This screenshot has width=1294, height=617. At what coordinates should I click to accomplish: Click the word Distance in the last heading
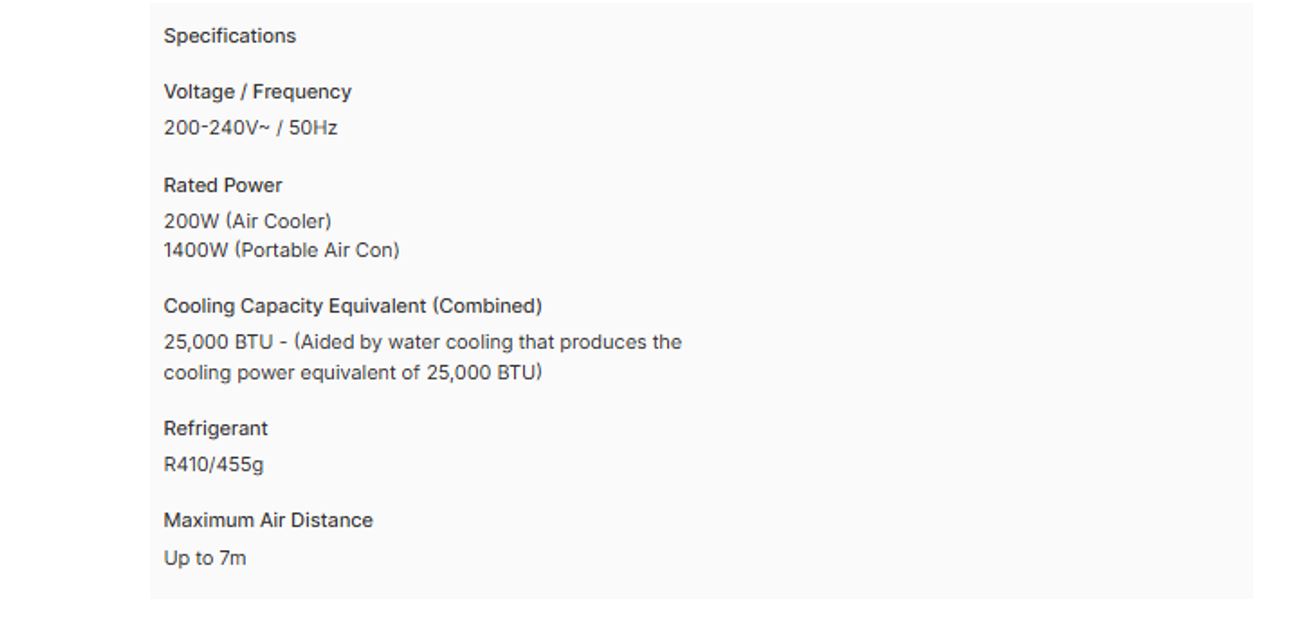[332, 521]
